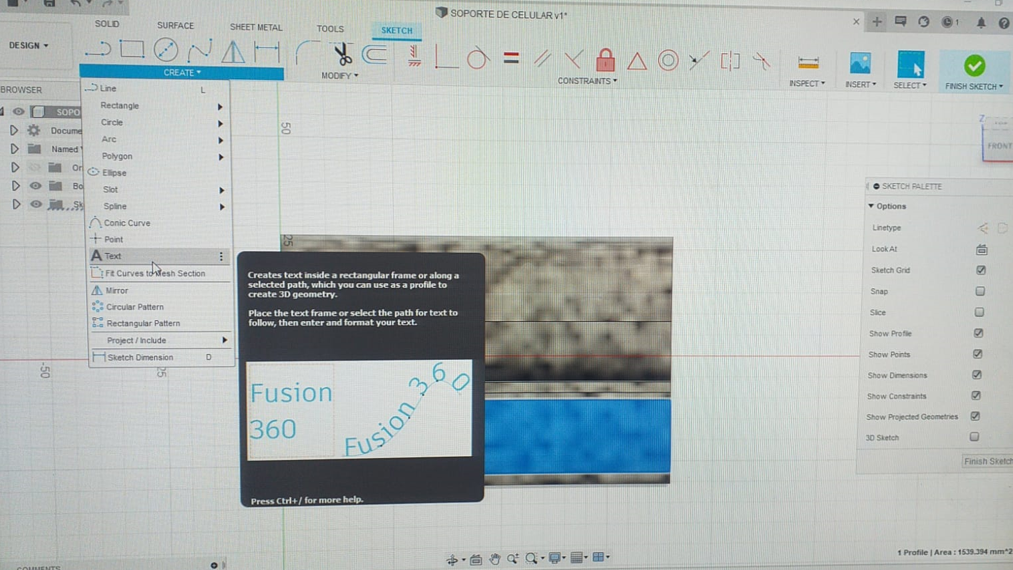Click the Insert image icon

(860, 63)
